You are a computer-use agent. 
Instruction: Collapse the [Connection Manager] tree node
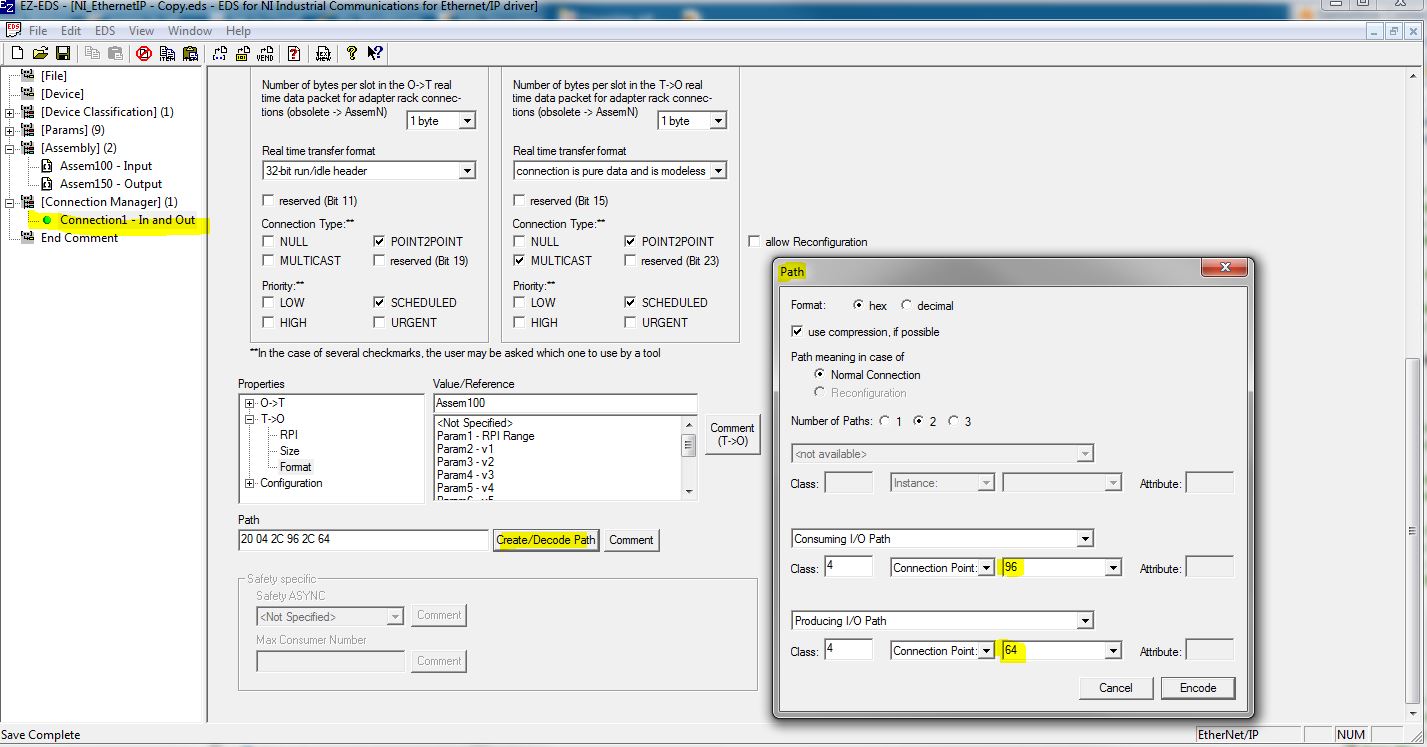10,202
